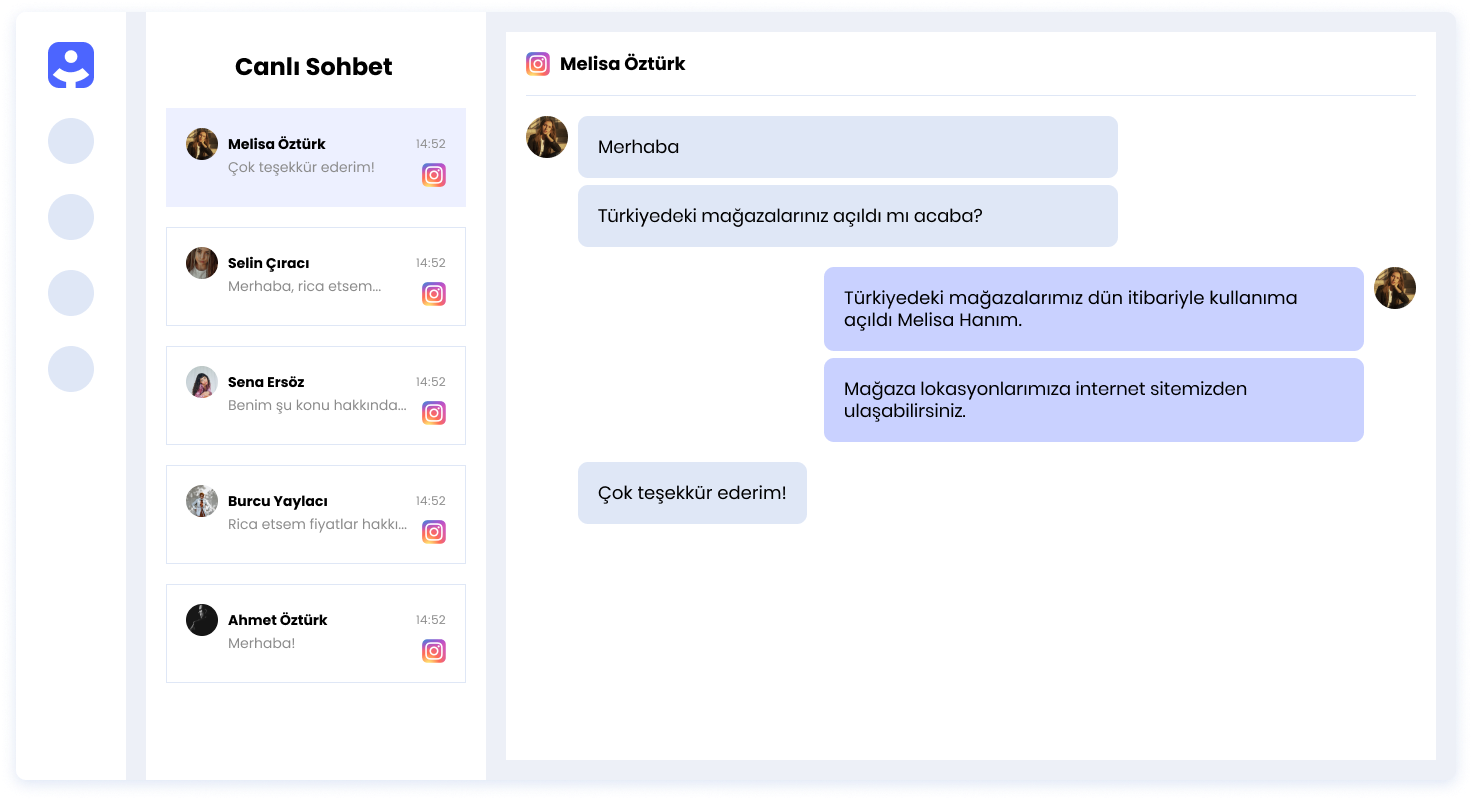Screen dimensions: 1472x800
Task: Click the Instagram icon next to Melisa Öztürk's header name
Action: pos(537,63)
